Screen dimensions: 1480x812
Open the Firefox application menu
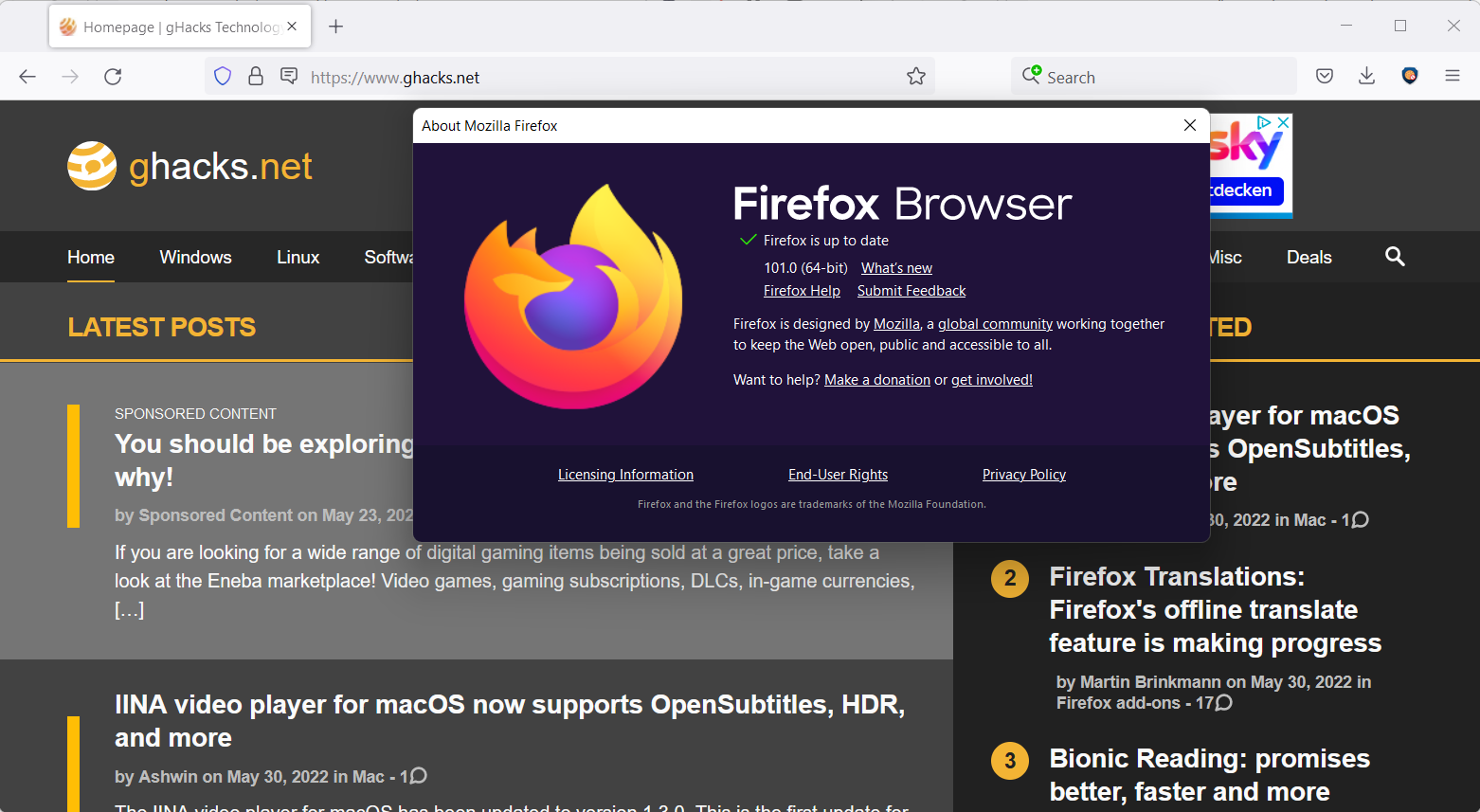click(x=1453, y=77)
